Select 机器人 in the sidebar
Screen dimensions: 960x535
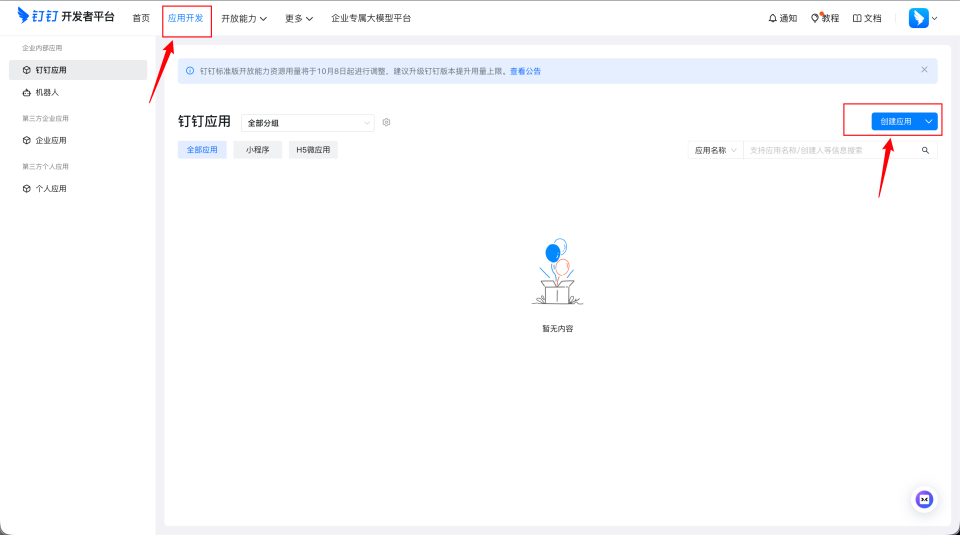tap(78, 92)
